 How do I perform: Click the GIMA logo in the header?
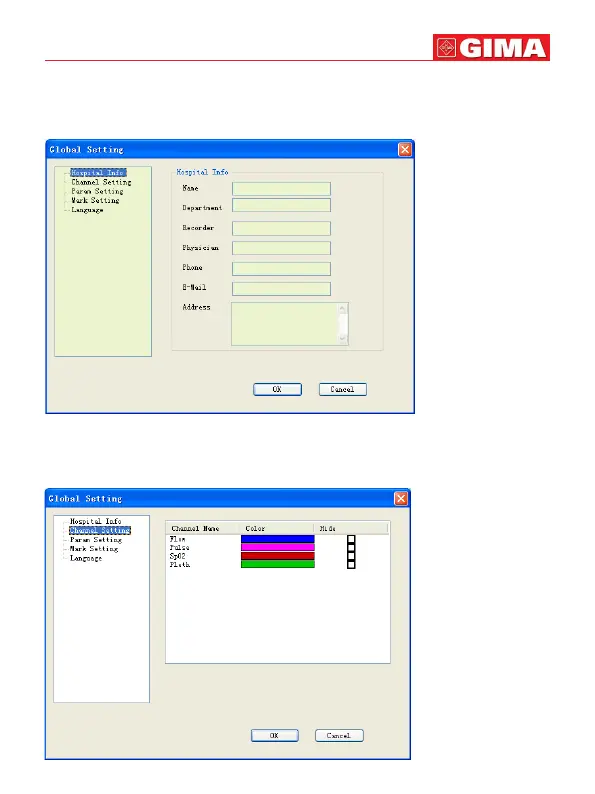coord(491,48)
